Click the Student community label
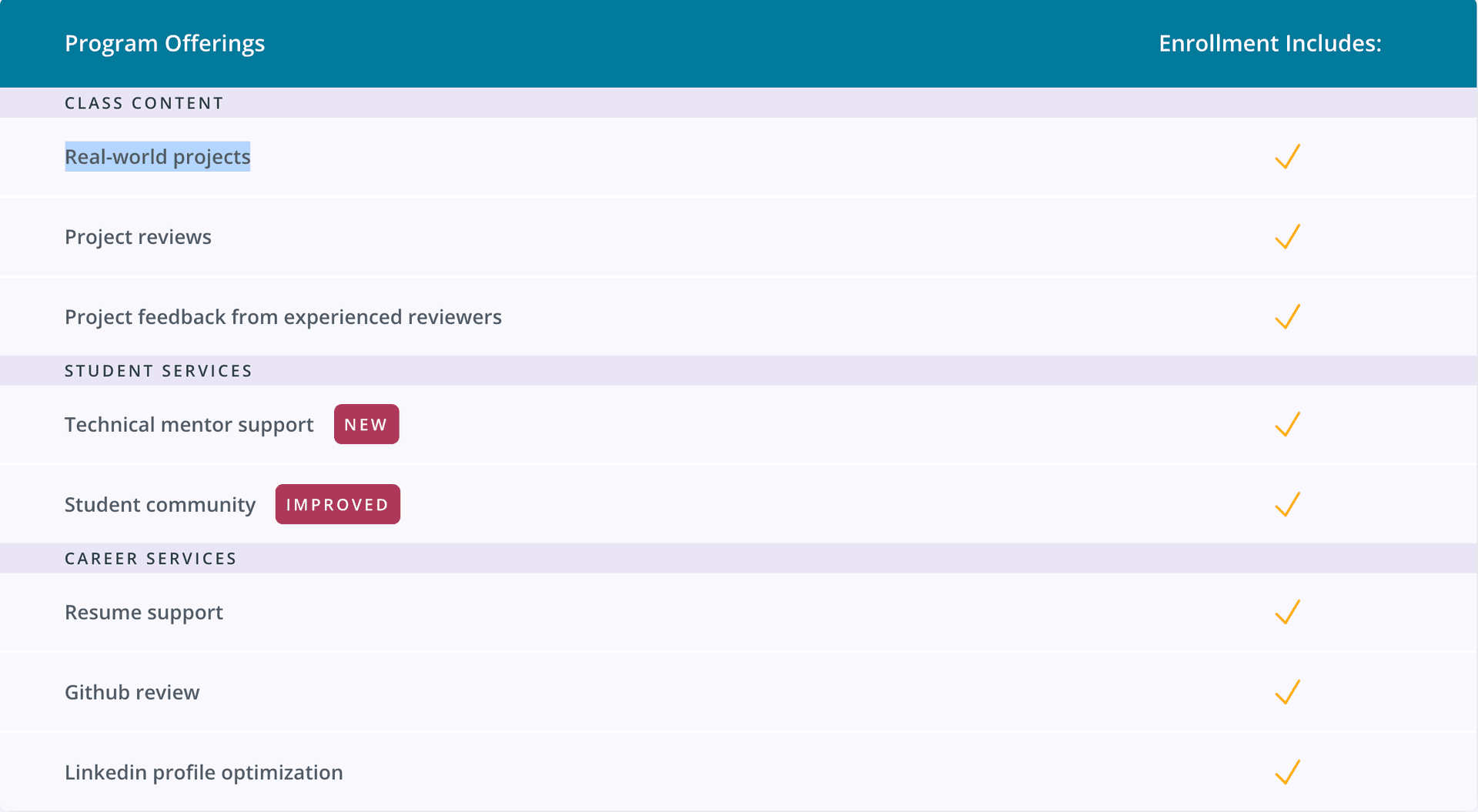The height and width of the screenshot is (812, 1478). pos(159,505)
